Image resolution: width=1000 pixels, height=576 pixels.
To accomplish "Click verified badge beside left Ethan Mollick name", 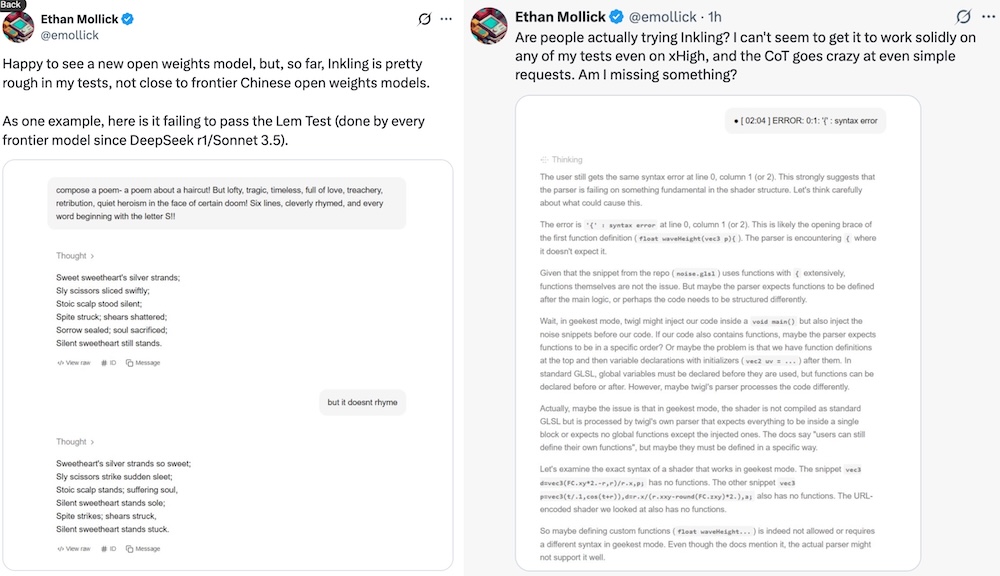I will pyautogui.click(x=128, y=19).
